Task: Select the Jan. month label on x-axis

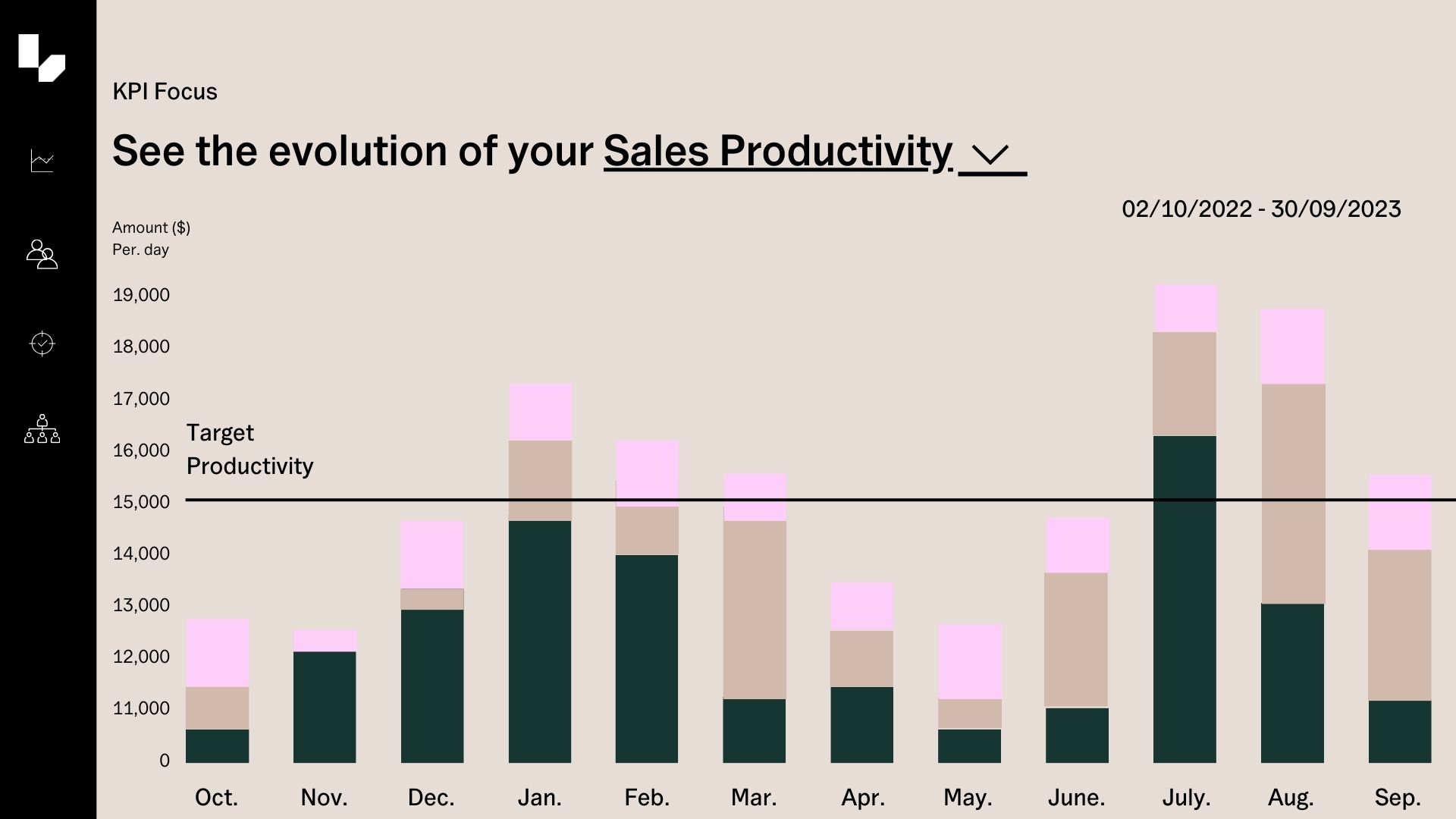Action: pyautogui.click(x=539, y=798)
